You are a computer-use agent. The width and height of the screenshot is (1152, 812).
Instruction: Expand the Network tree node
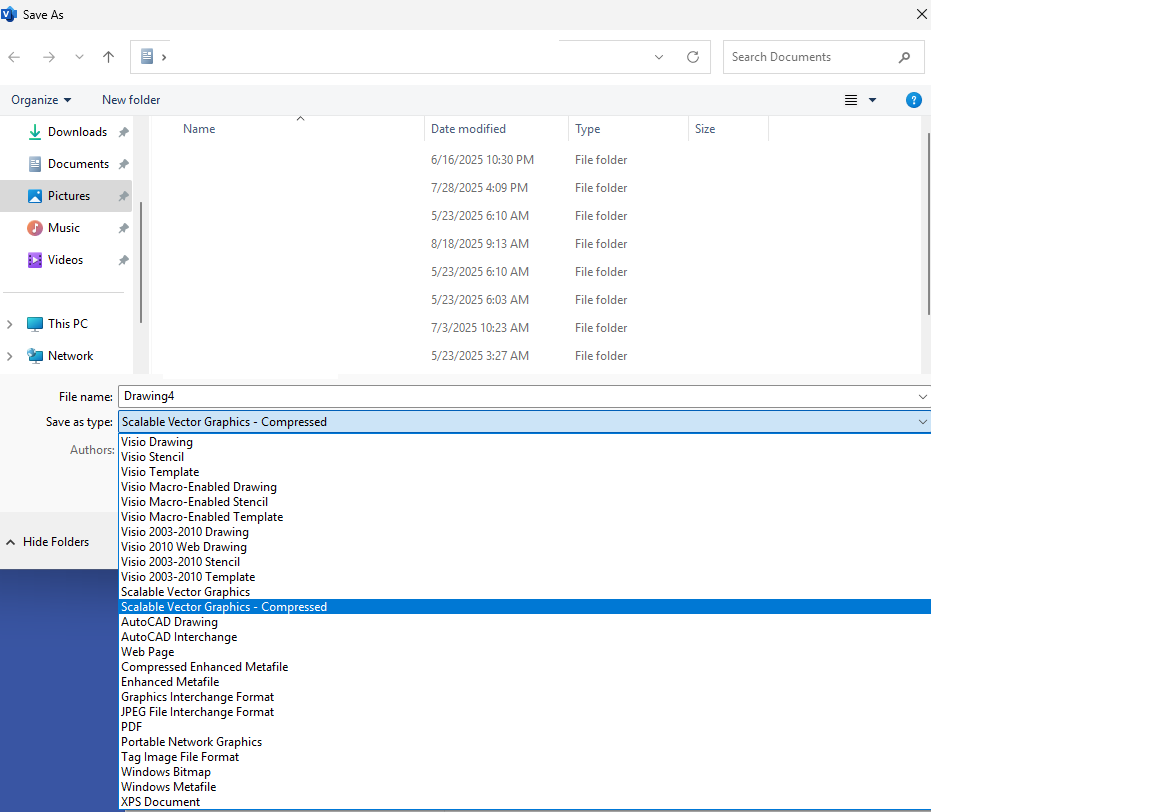coord(10,356)
